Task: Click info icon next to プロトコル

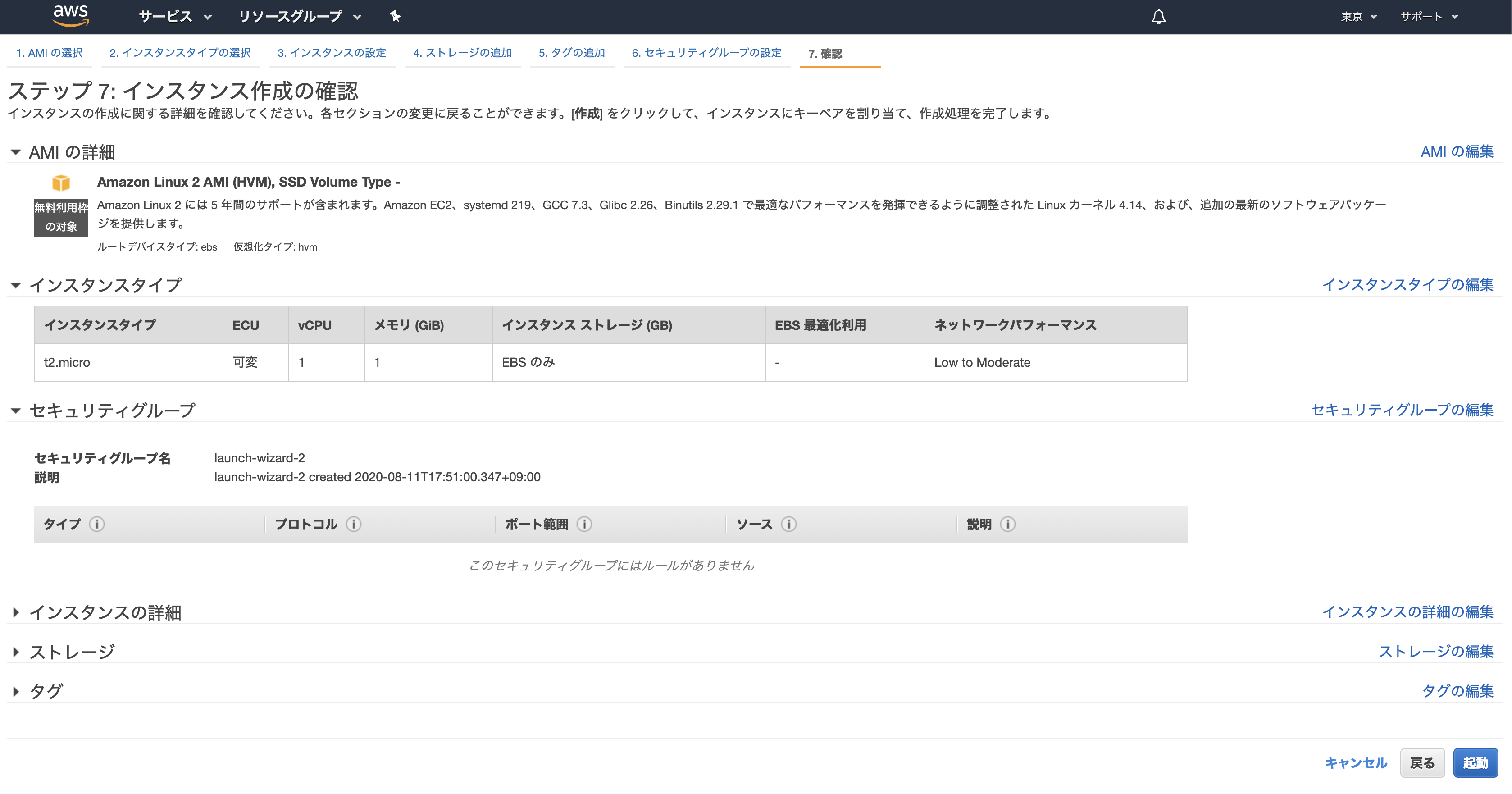Action: pos(353,524)
